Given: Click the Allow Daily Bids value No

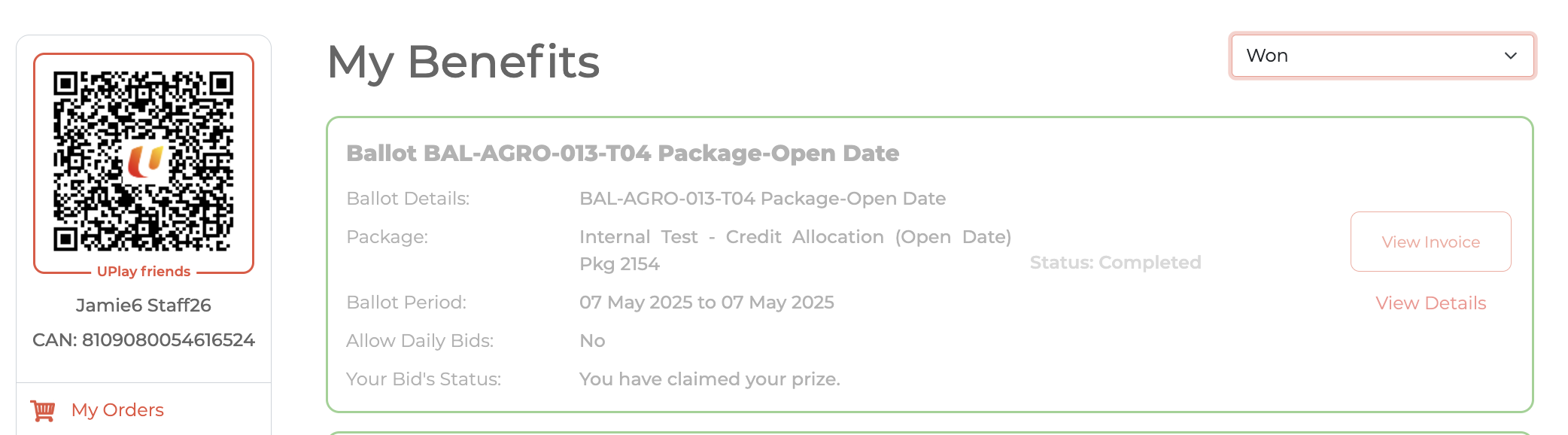Looking at the screenshot, I should tap(592, 341).
